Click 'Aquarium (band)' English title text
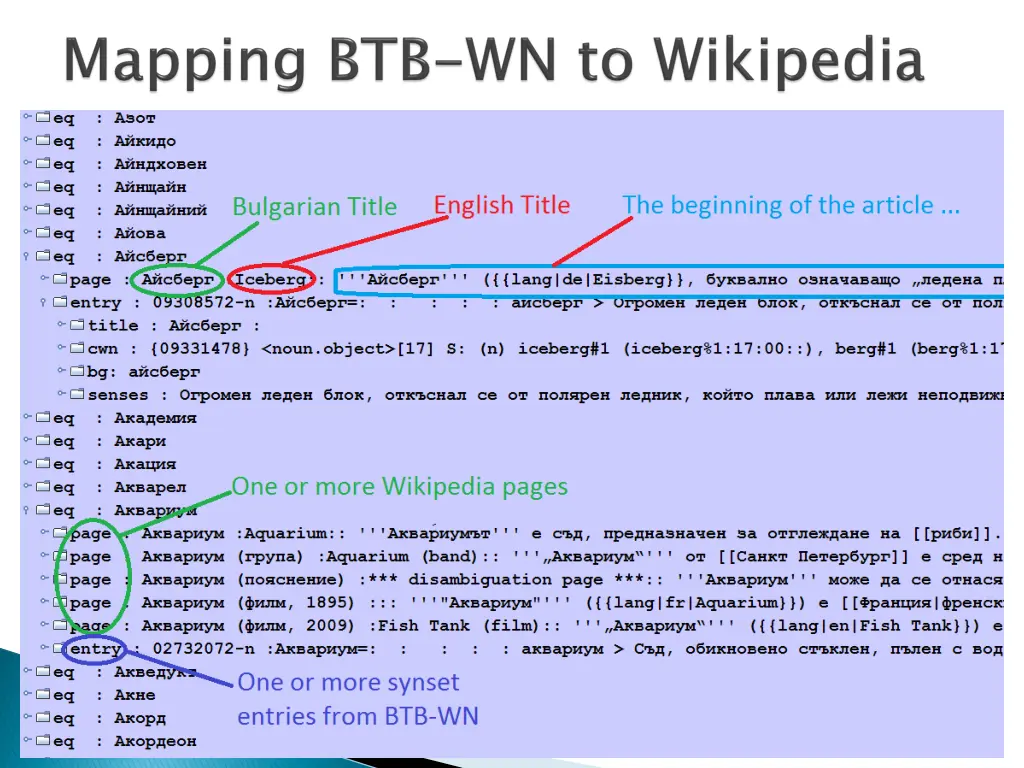1024x768 pixels. pyautogui.click(x=401, y=556)
